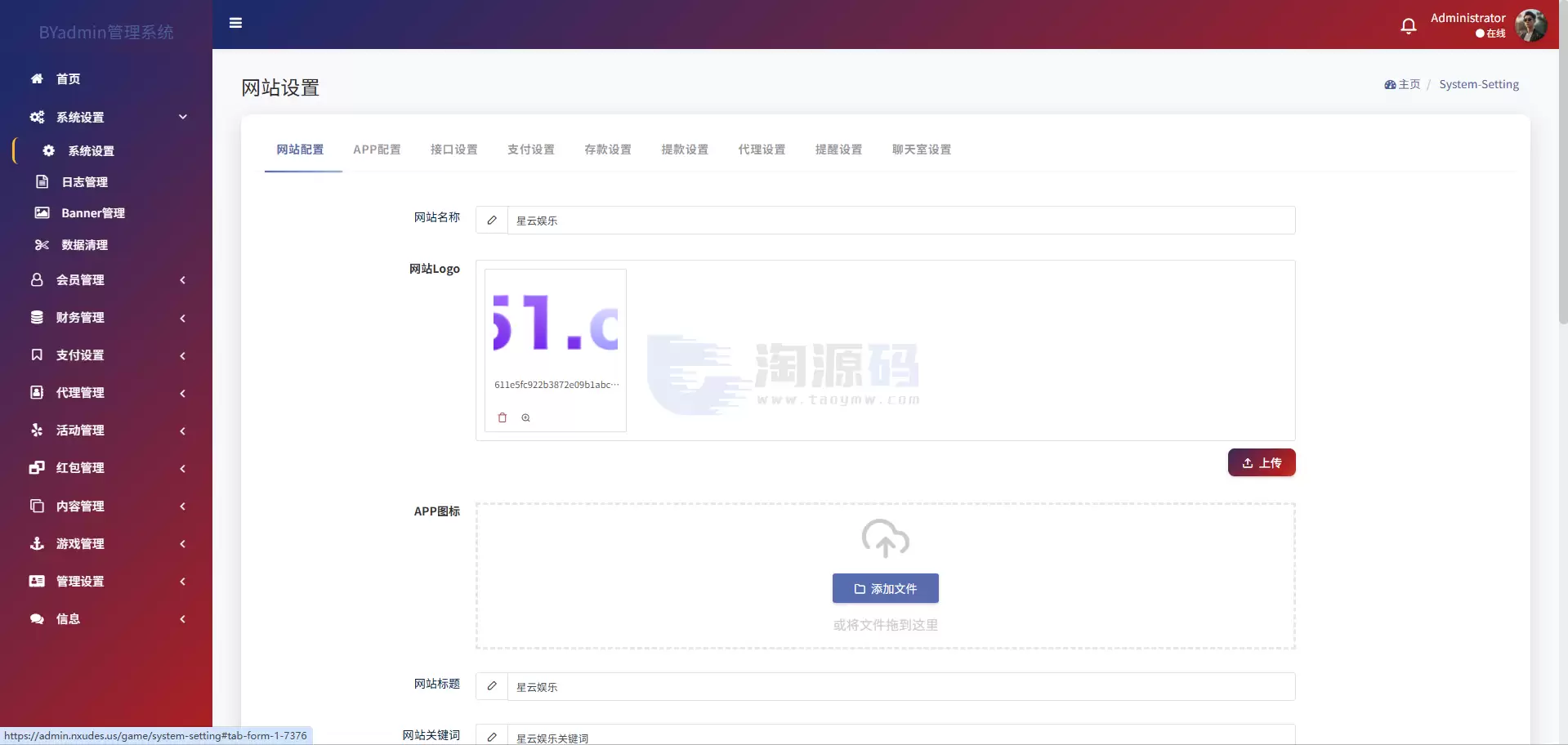The image size is (1568, 745).
Task: Open 主页 breadcrumb link
Action: tap(1402, 84)
